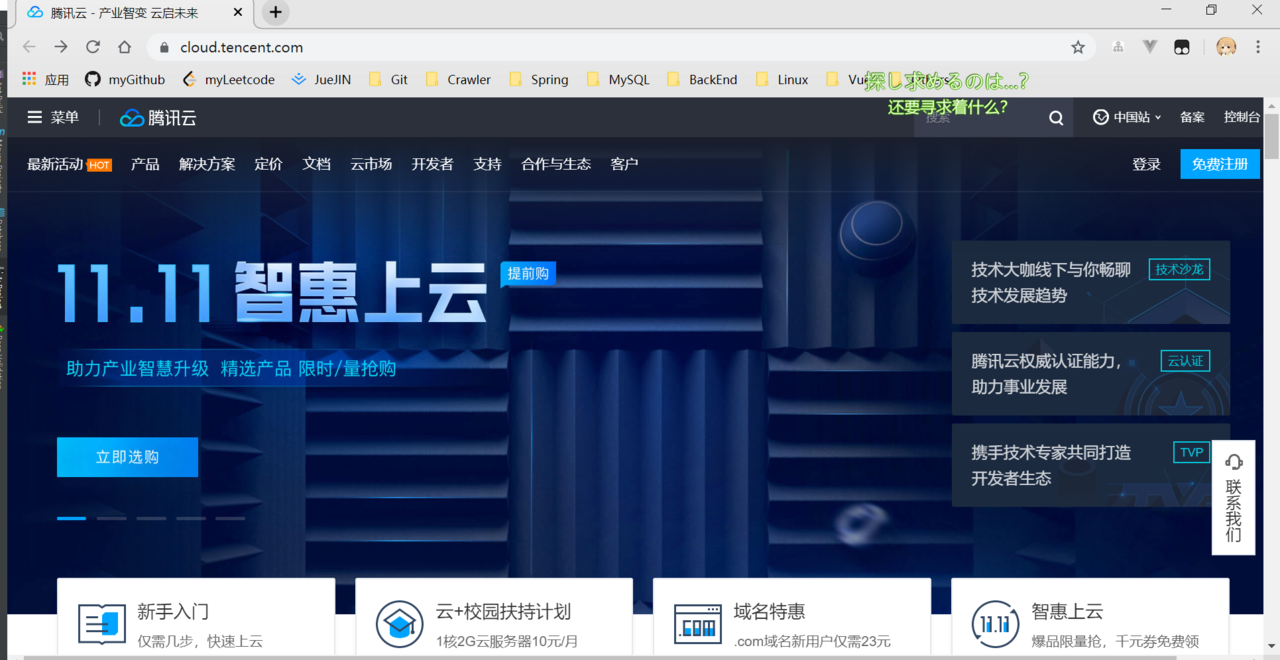
Task: Click the Chrome home icon
Action: (125, 47)
